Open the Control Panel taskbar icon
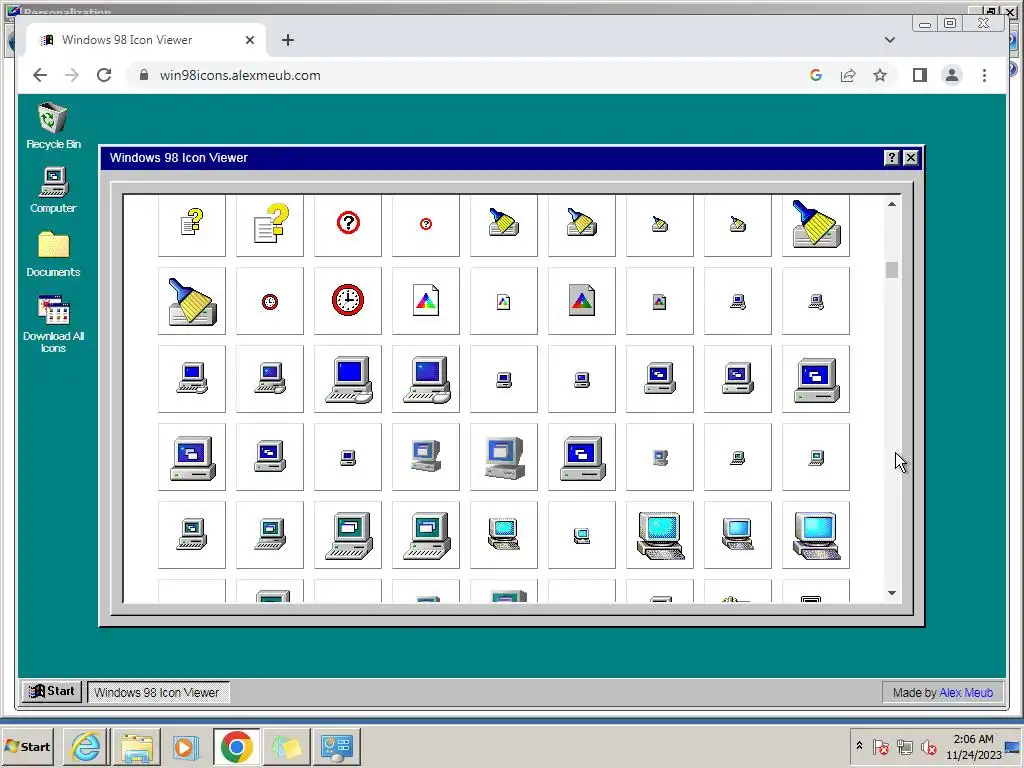The width and height of the screenshot is (1024, 768). 337,746
